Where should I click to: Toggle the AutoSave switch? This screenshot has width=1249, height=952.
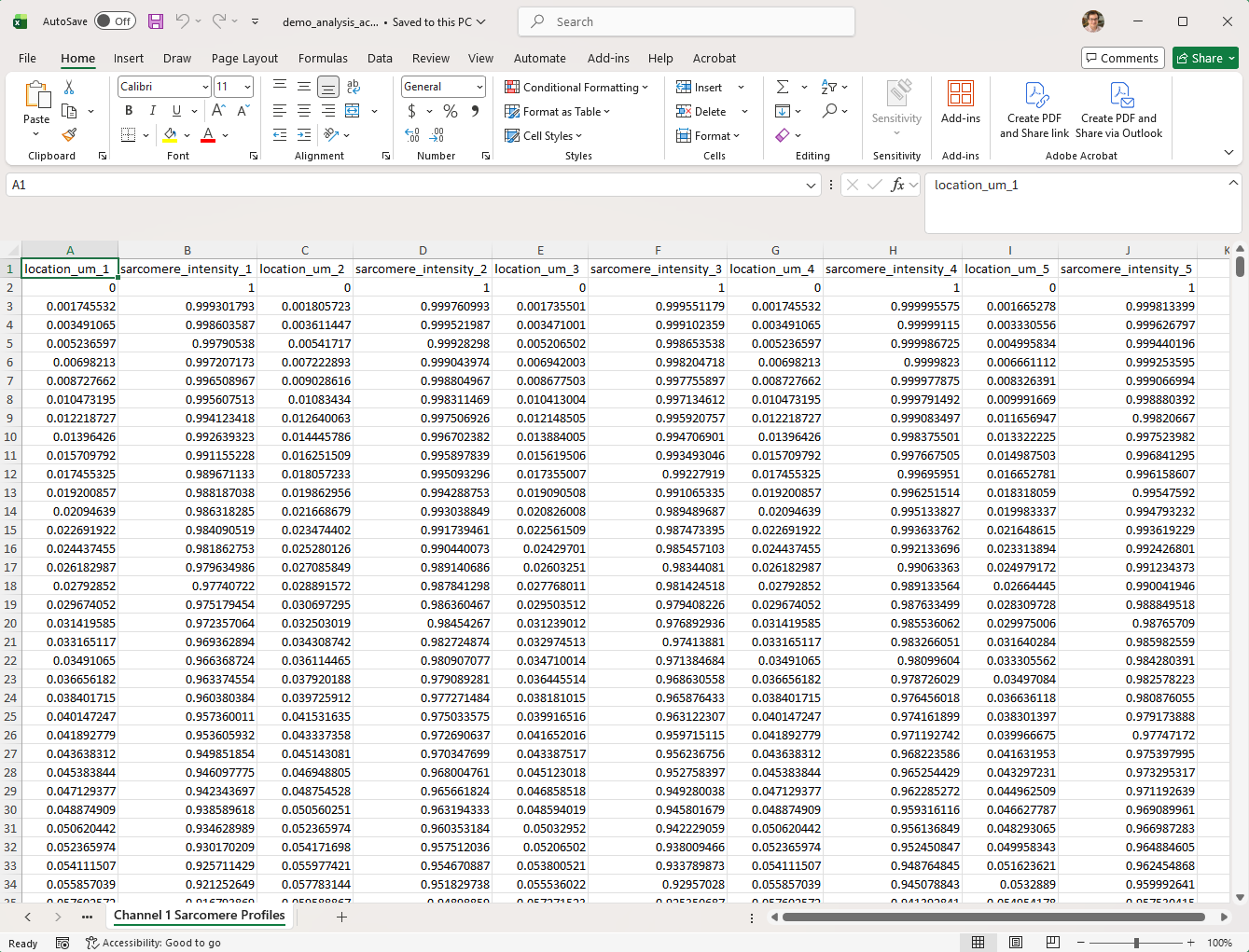[x=115, y=21]
